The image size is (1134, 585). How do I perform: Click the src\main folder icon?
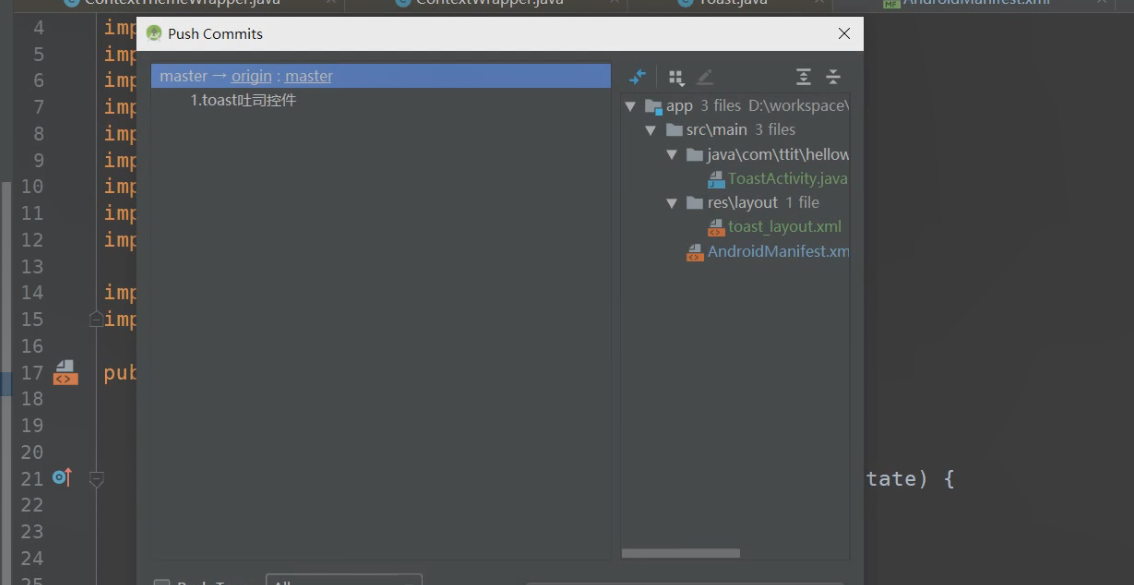tap(674, 130)
